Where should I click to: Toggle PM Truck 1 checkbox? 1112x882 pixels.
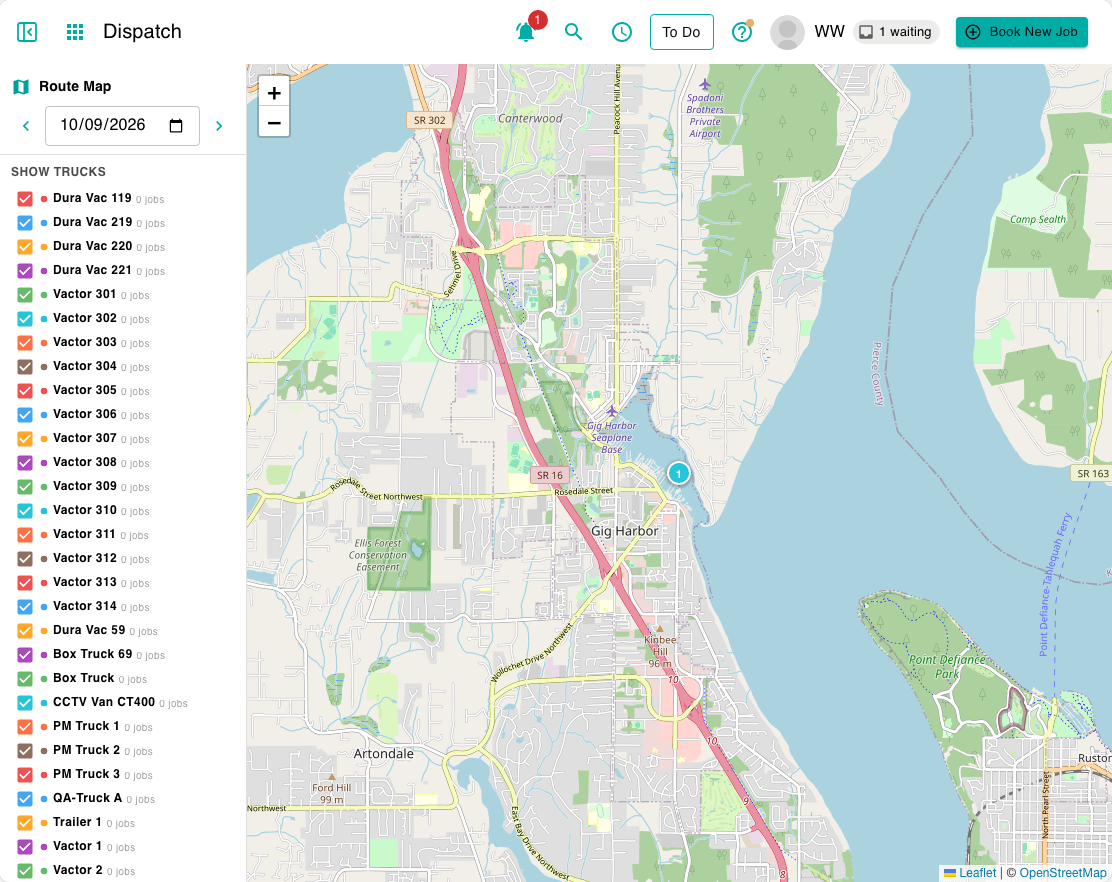tap(25, 727)
